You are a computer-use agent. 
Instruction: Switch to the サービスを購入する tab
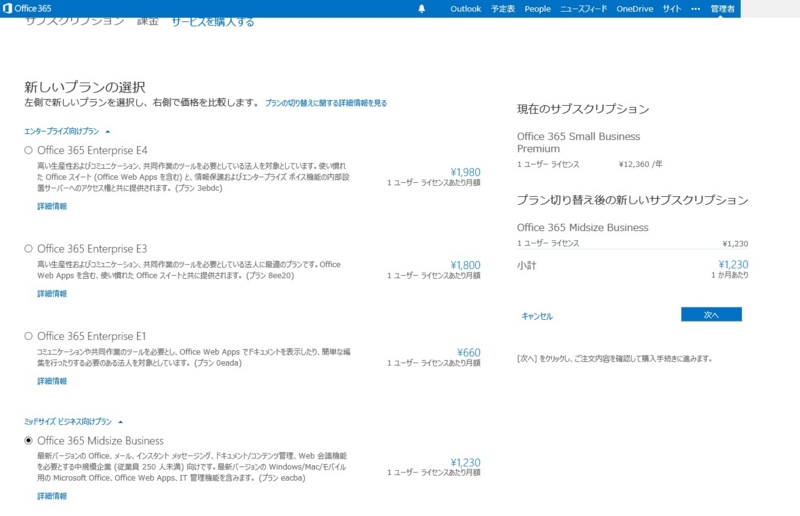(x=213, y=22)
